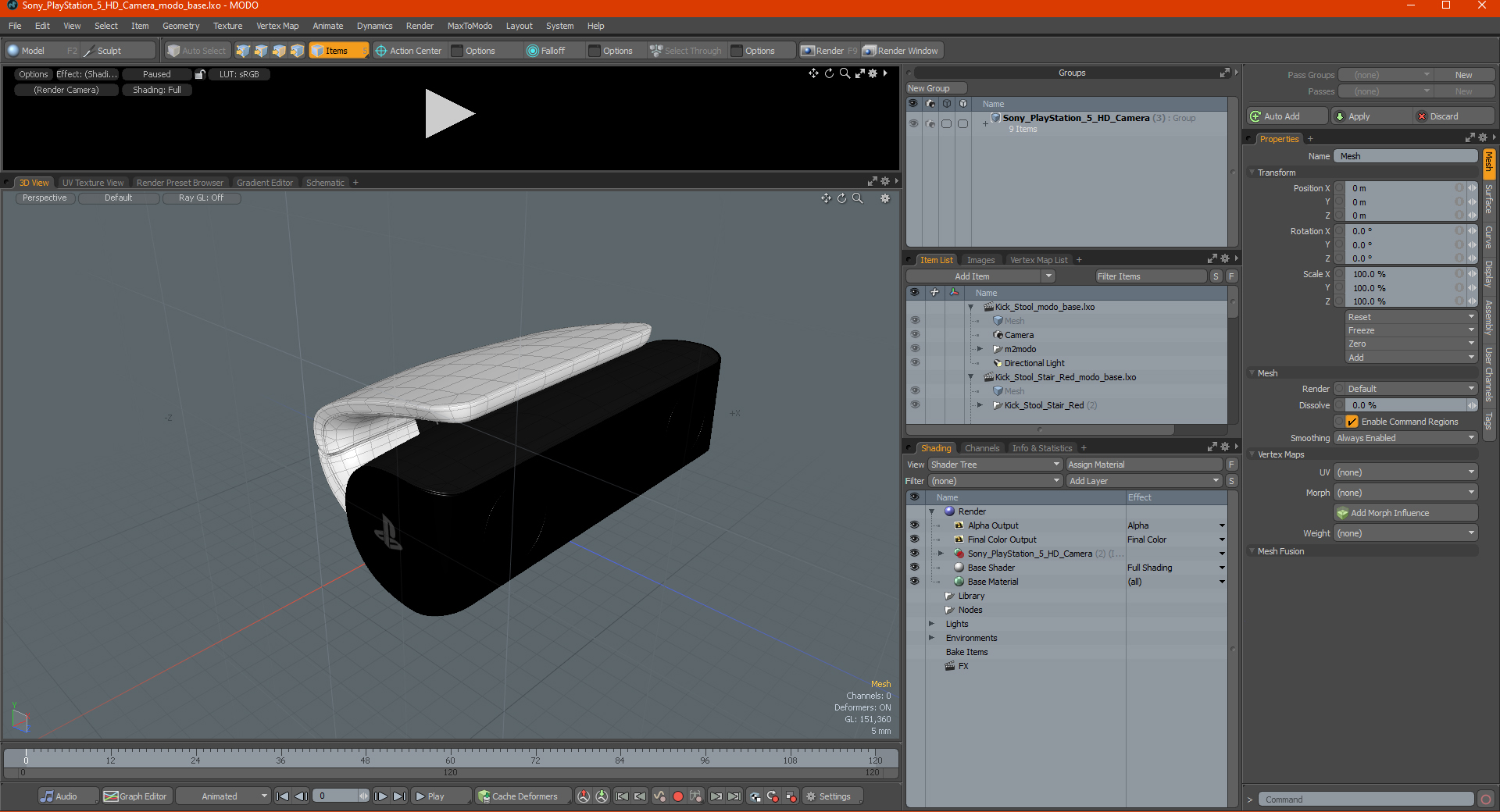The height and width of the screenshot is (812, 1500).
Task: Toggle visibility of Alpha Output layer
Action: (914, 525)
